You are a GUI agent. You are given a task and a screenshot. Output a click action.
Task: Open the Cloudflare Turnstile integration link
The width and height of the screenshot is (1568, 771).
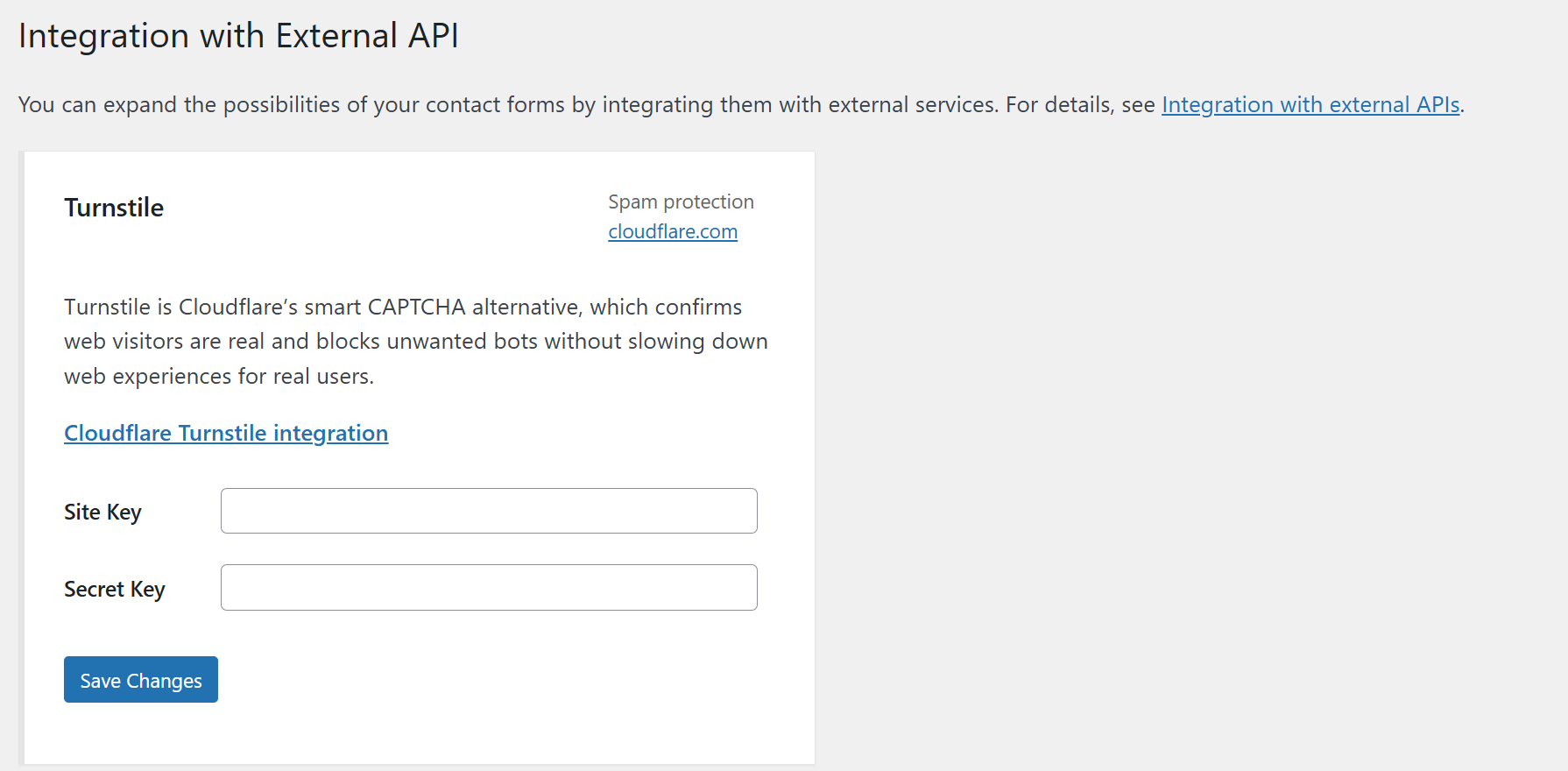tap(226, 433)
